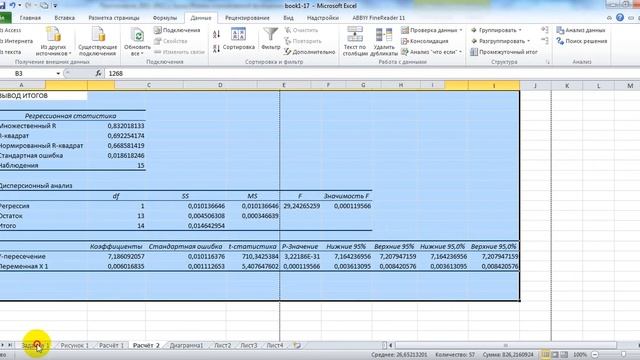The width and height of the screenshot is (640, 360).
Task: Click 'Удалить дубликаты' remove duplicates
Action: click(384, 41)
